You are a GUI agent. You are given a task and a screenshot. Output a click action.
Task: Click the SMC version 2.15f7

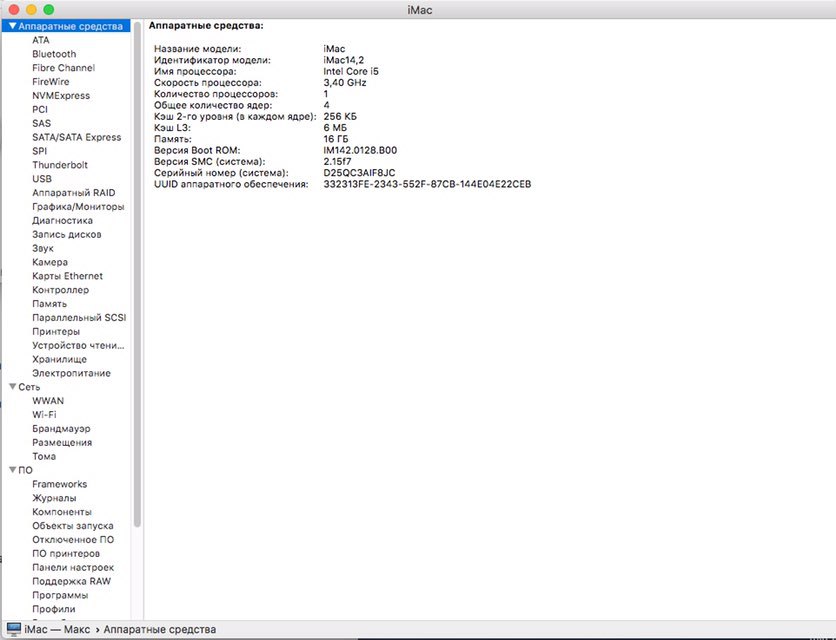337,162
